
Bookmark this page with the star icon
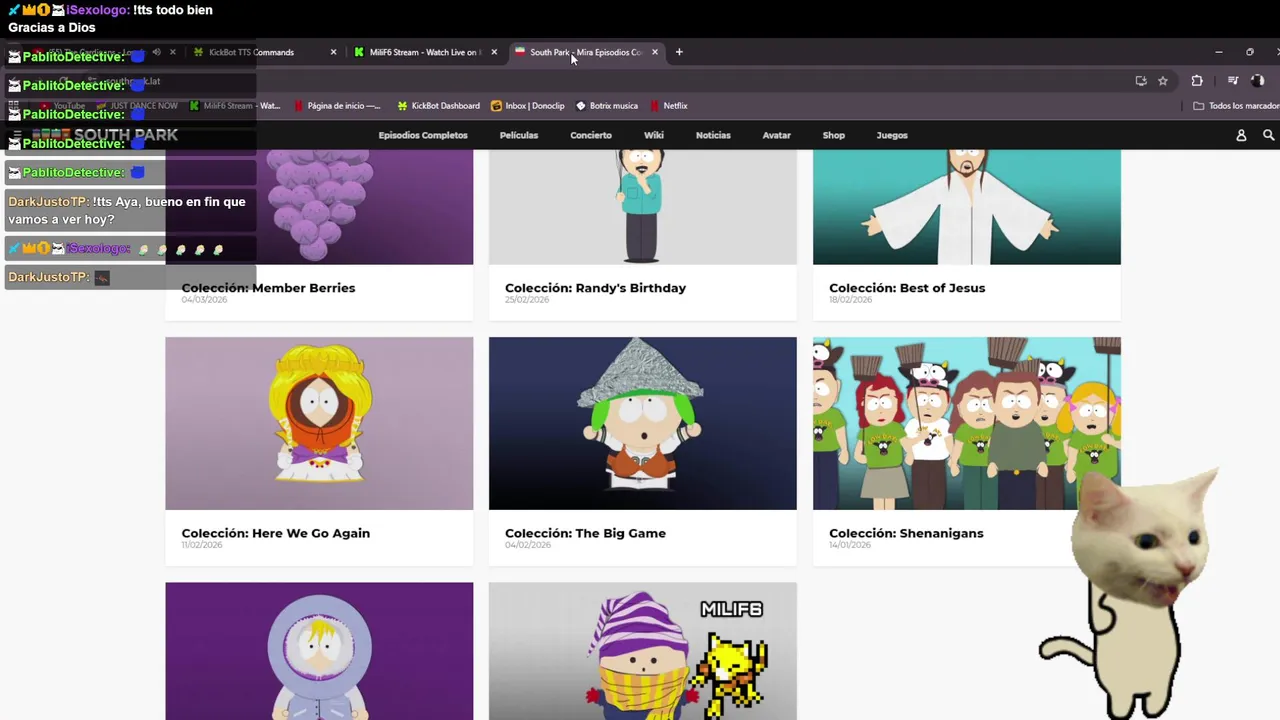tap(1163, 81)
